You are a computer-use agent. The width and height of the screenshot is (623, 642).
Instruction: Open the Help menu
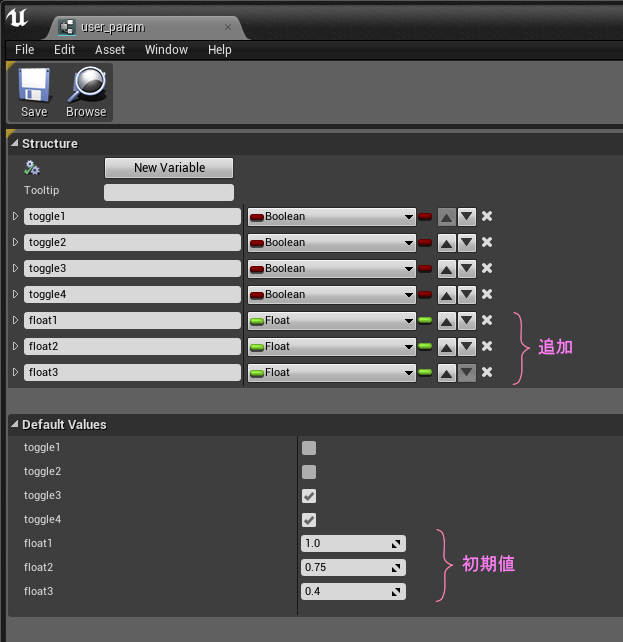coord(219,50)
